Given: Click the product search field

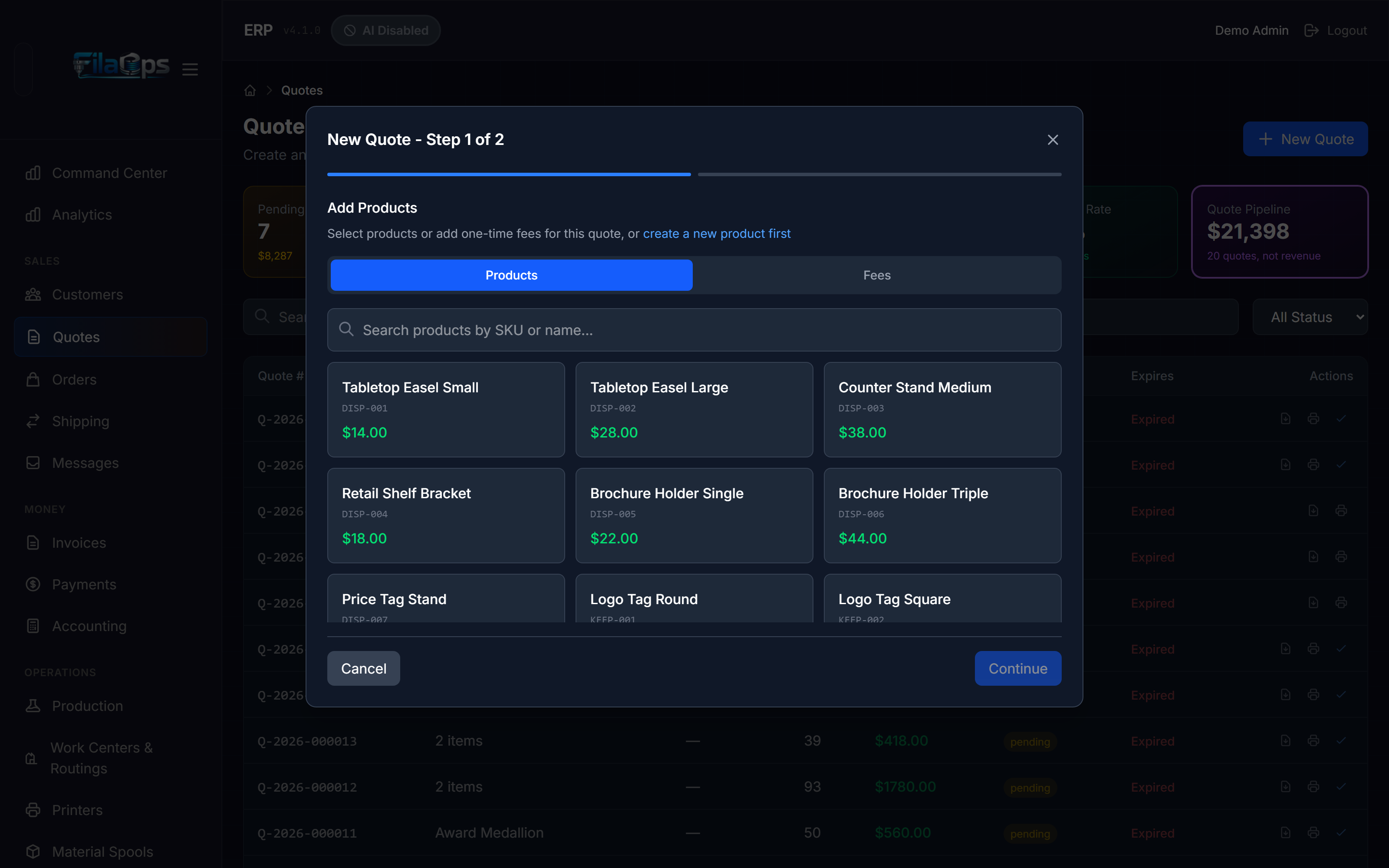Looking at the screenshot, I should [x=694, y=330].
